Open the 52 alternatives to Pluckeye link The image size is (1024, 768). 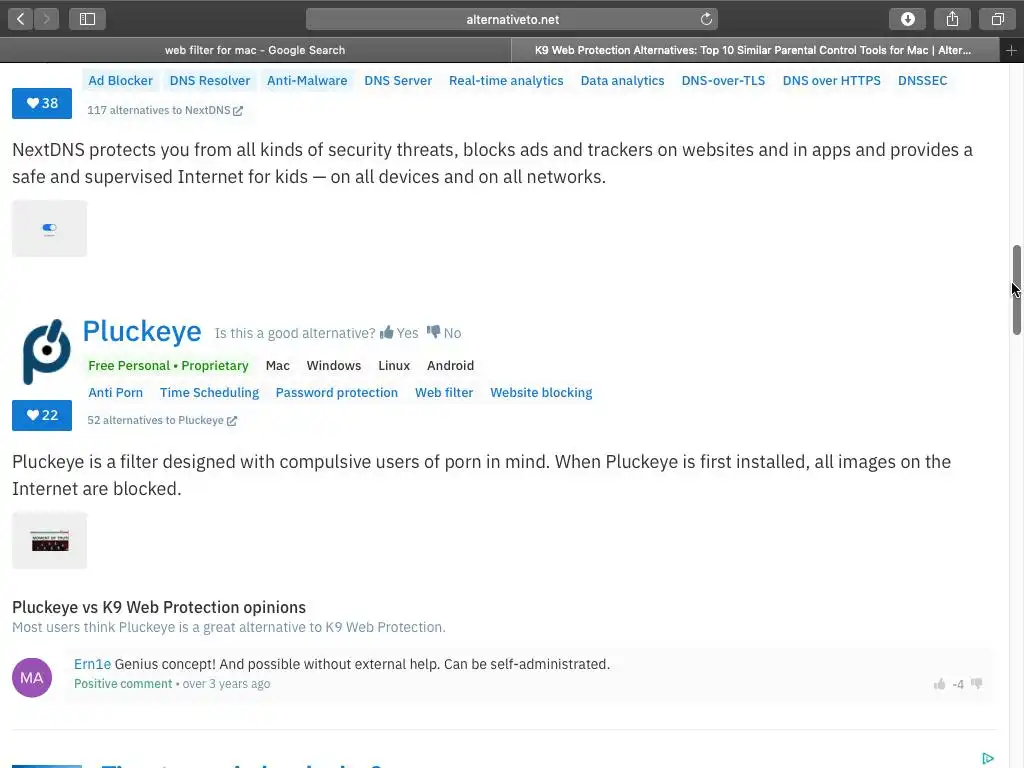pos(161,420)
